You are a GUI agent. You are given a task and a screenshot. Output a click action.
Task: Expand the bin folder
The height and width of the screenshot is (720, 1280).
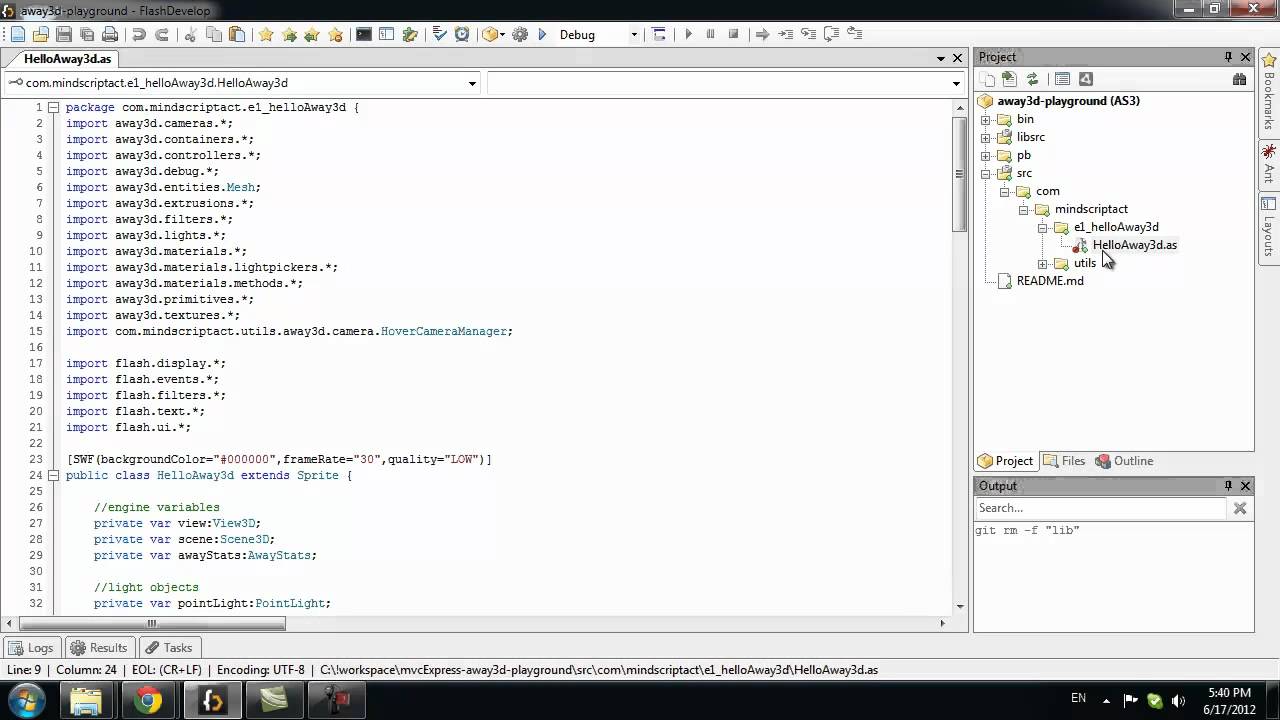coord(985,120)
